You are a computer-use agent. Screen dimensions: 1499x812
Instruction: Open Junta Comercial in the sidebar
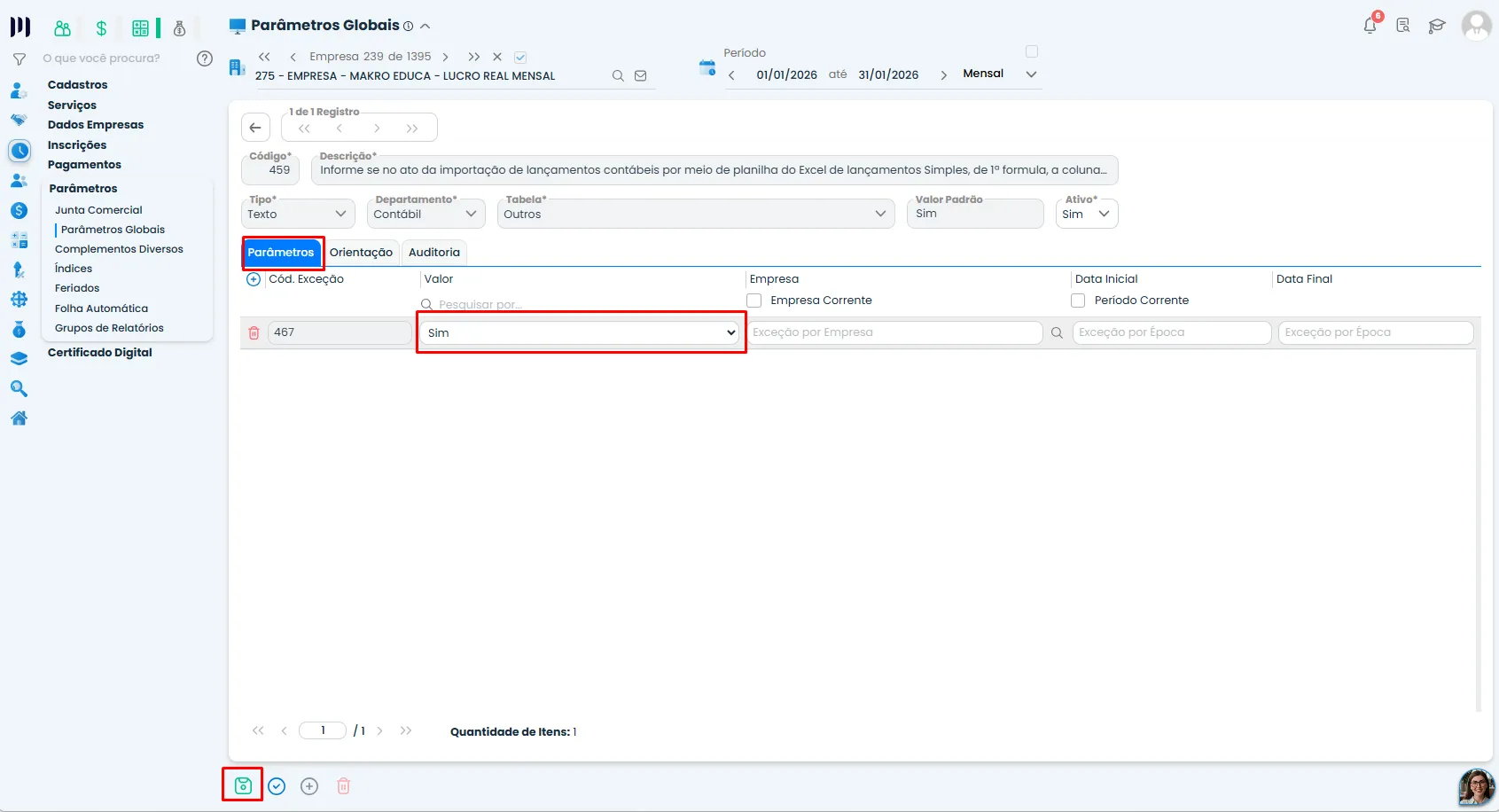coord(98,210)
